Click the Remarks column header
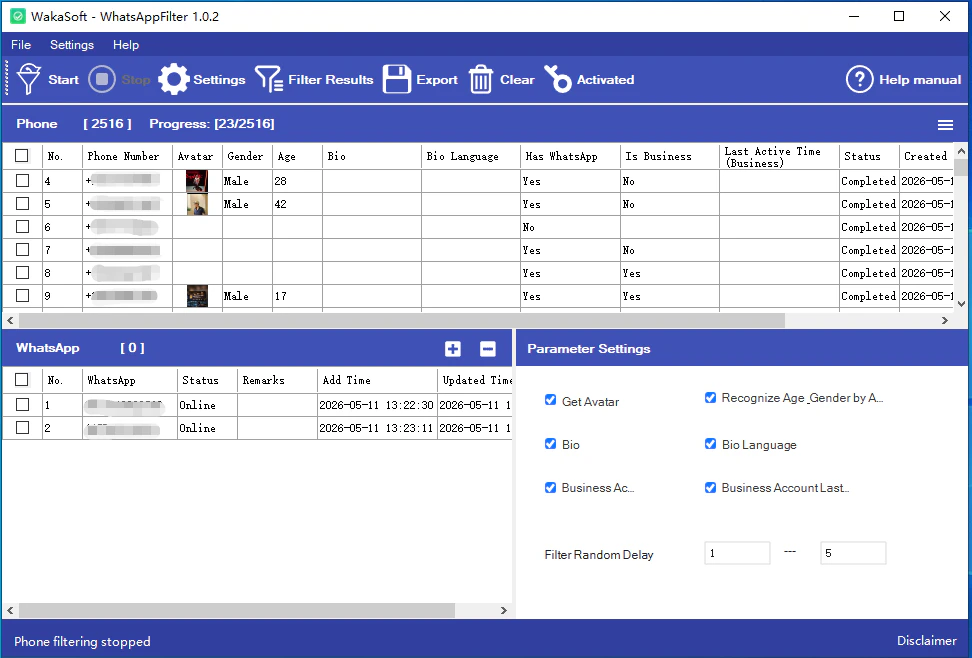The height and width of the screenshot is (658, 972). [277, 380]
